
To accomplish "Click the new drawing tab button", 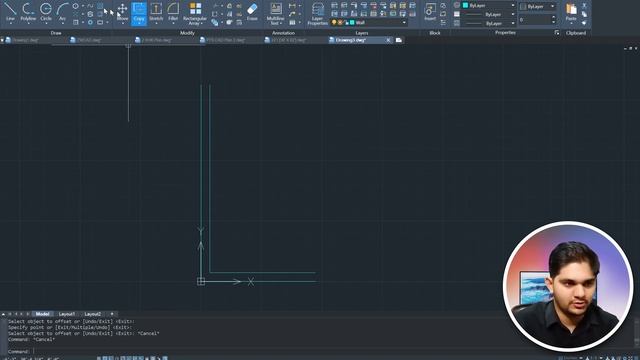I will (x=399, y=40).
